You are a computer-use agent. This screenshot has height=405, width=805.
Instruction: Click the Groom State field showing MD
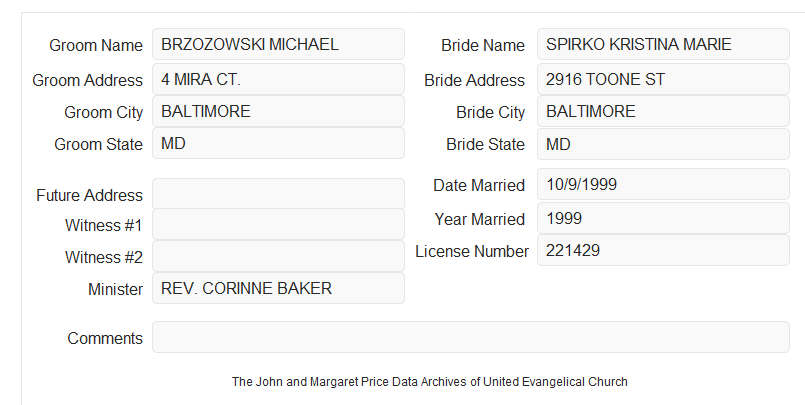[278, 143]
